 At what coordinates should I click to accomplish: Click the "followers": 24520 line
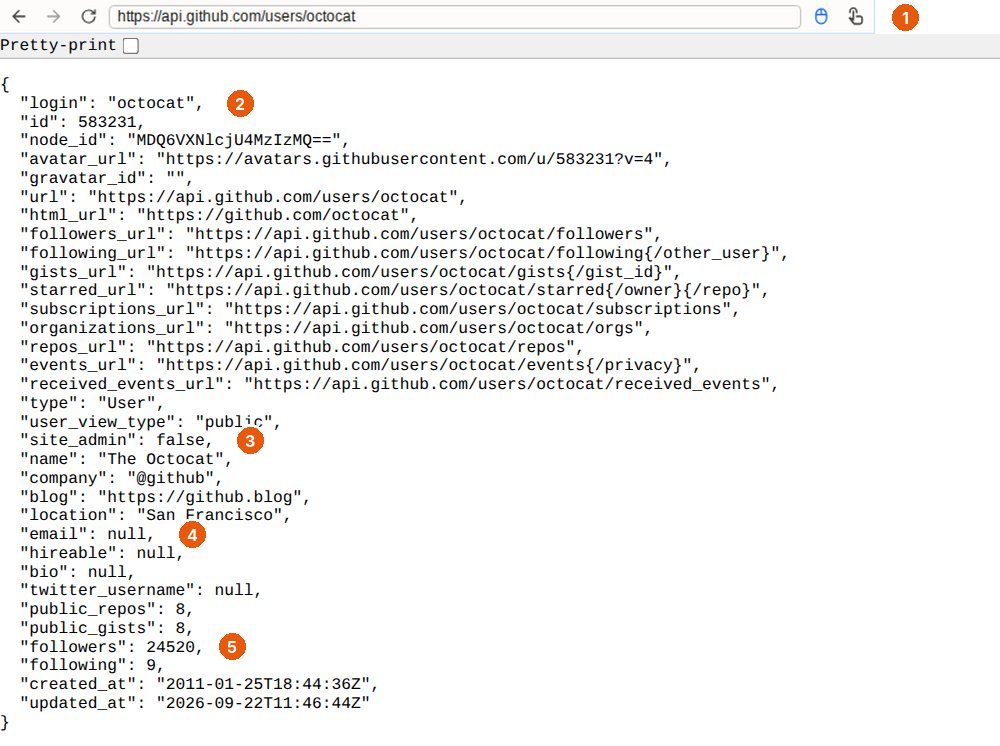click(111, 647)
